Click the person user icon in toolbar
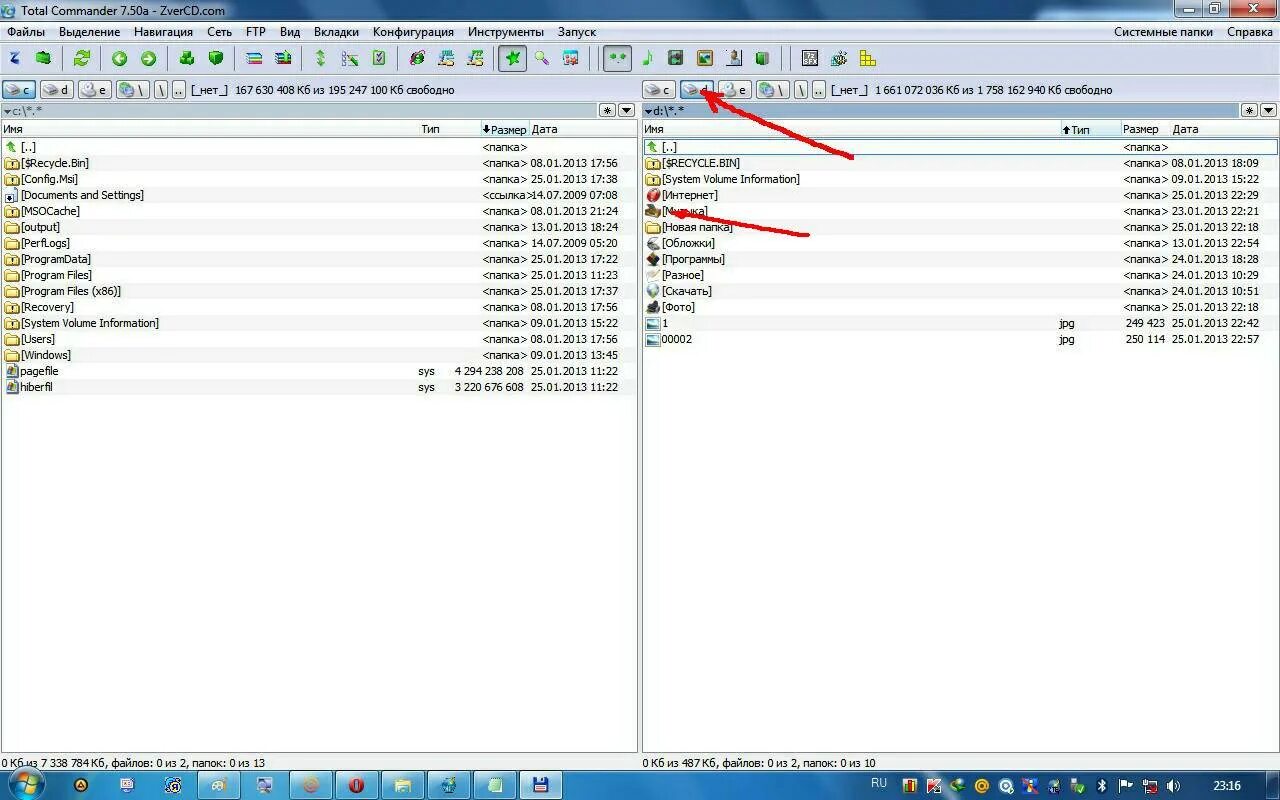The width and height of the screenshot is (1280, 800). [x=734, y=58]
